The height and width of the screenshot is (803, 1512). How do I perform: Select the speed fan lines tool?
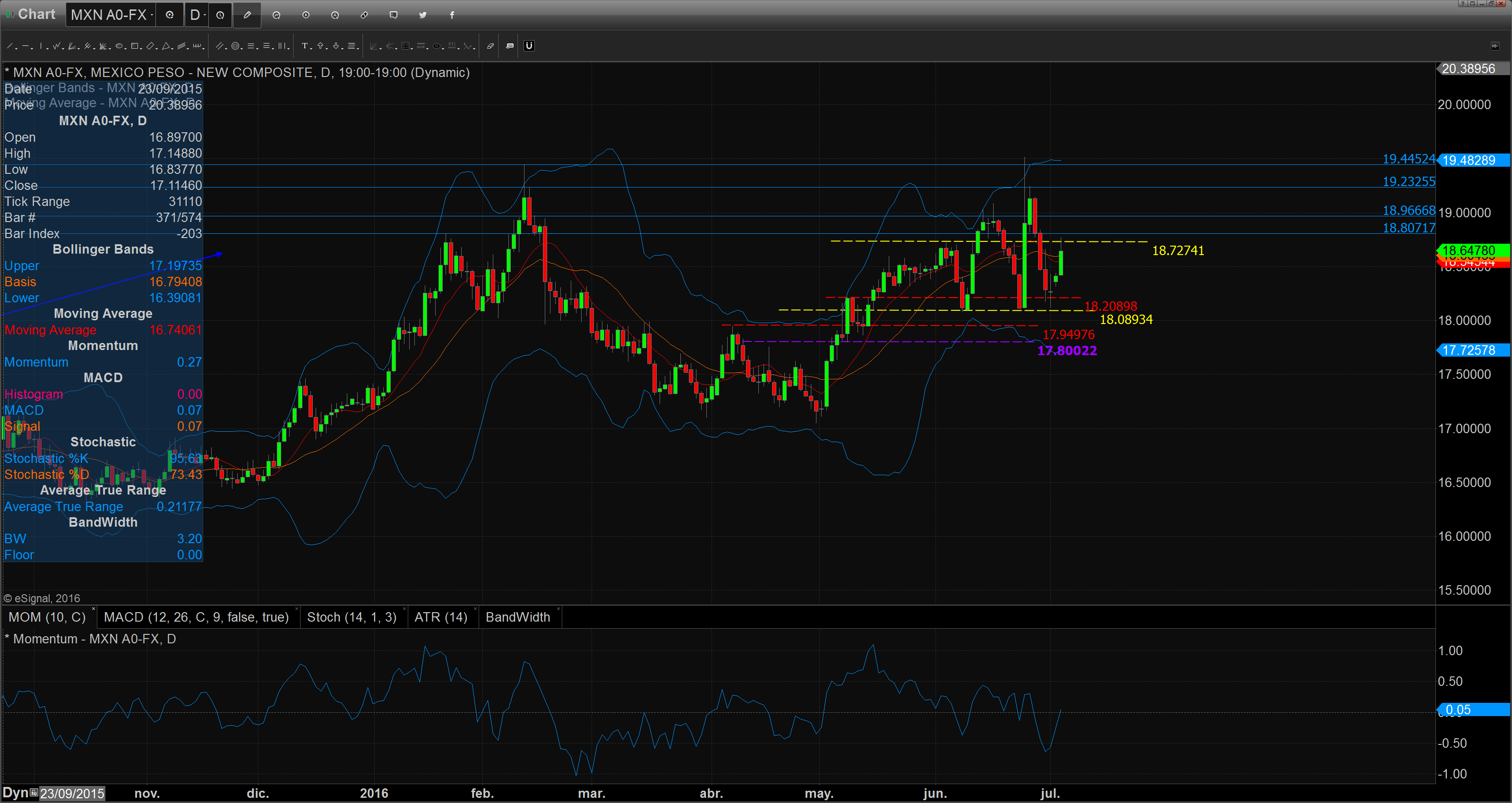(72, 46)
